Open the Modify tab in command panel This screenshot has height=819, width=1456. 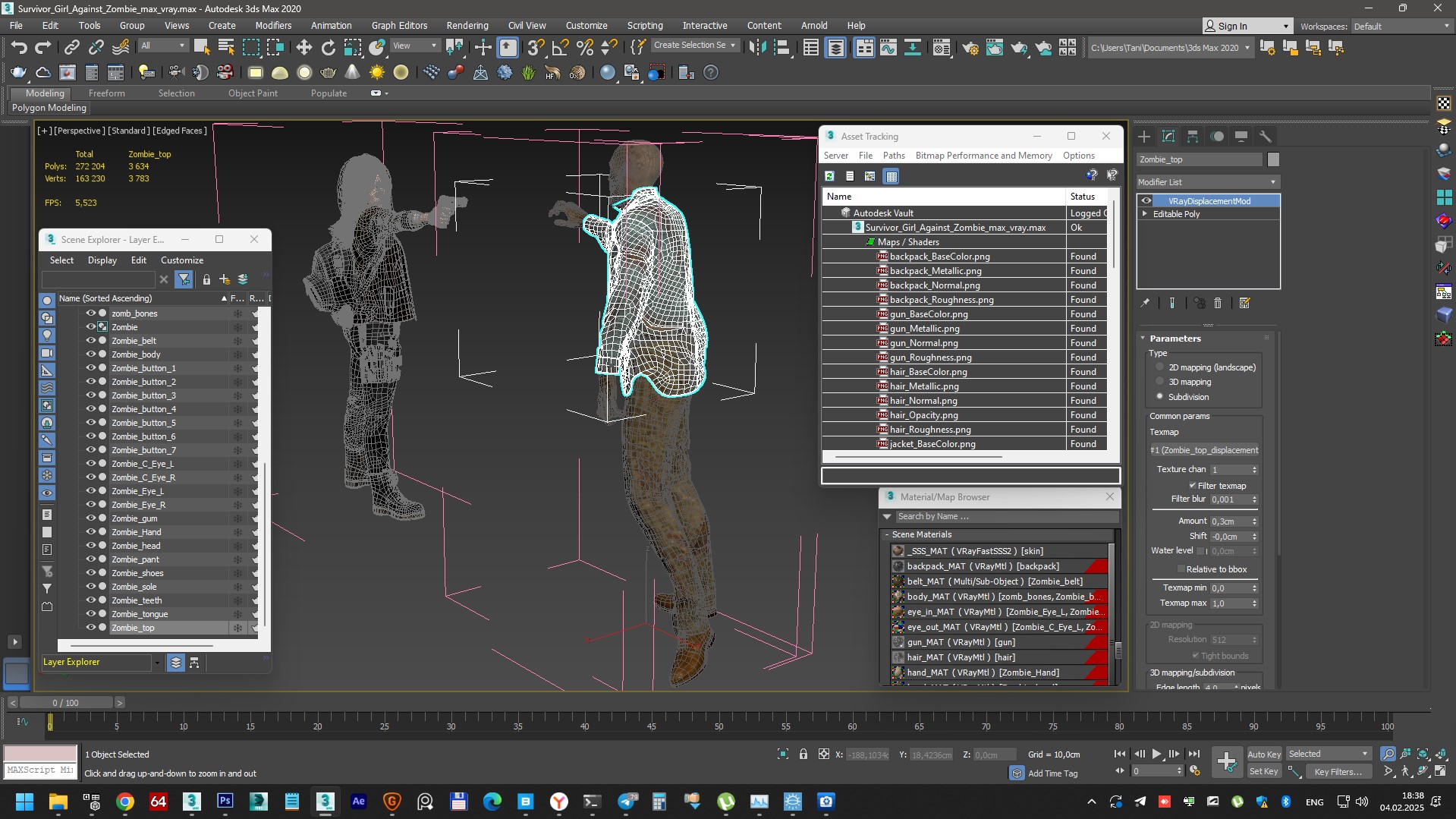point(1168,137)
